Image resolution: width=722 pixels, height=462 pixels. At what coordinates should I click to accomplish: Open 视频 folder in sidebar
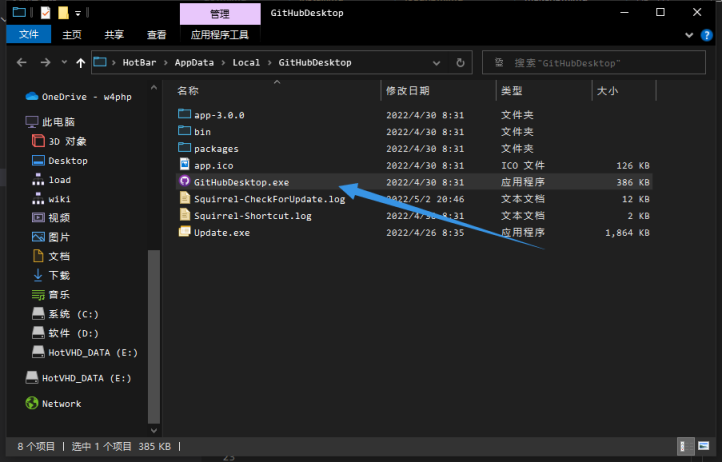pyautogui.click(x=51, y=218)
